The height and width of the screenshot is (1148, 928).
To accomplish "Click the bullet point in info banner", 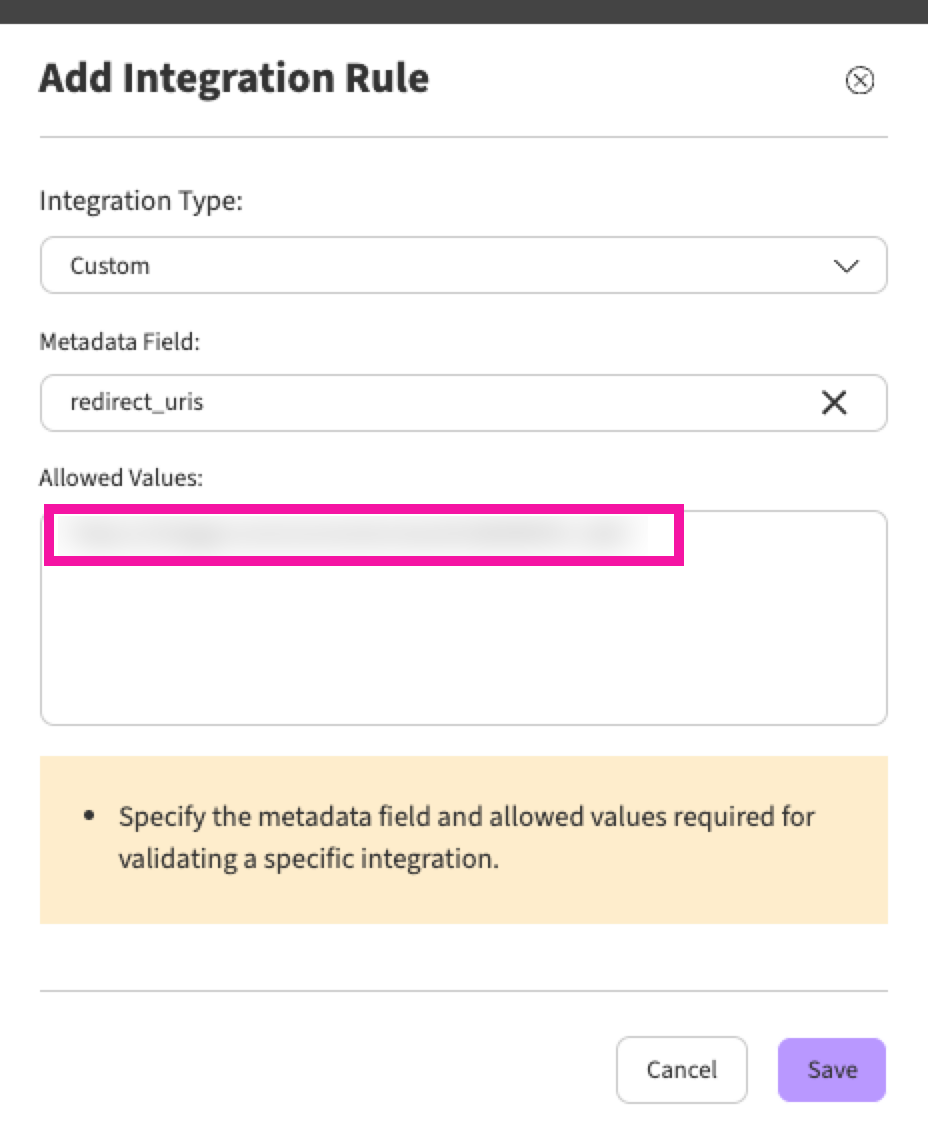I will pyautogui.click(x=89, y=816).
